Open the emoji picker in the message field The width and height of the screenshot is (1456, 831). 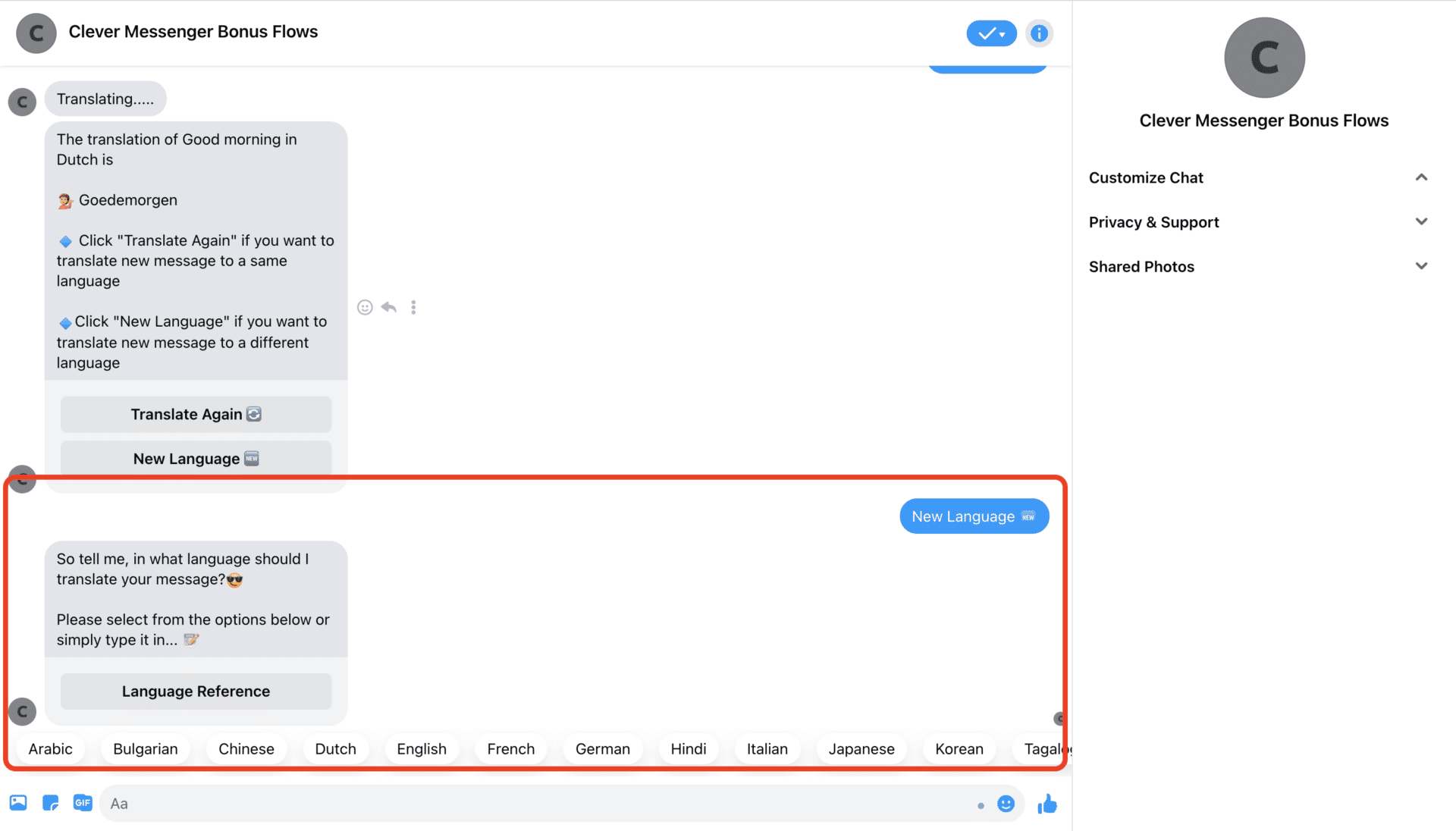[x=1006, y=803]
